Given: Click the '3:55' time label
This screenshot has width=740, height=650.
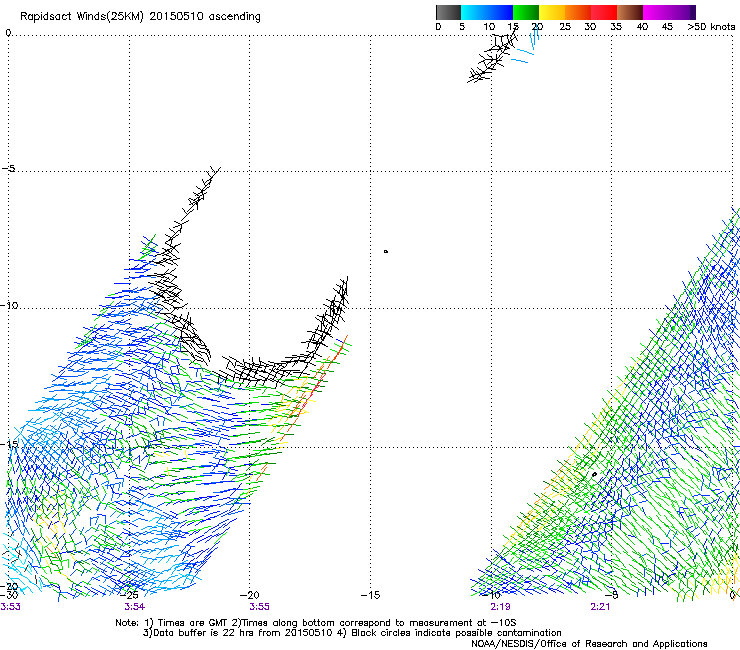Looking at the screenshot, I should click(259, 607).
